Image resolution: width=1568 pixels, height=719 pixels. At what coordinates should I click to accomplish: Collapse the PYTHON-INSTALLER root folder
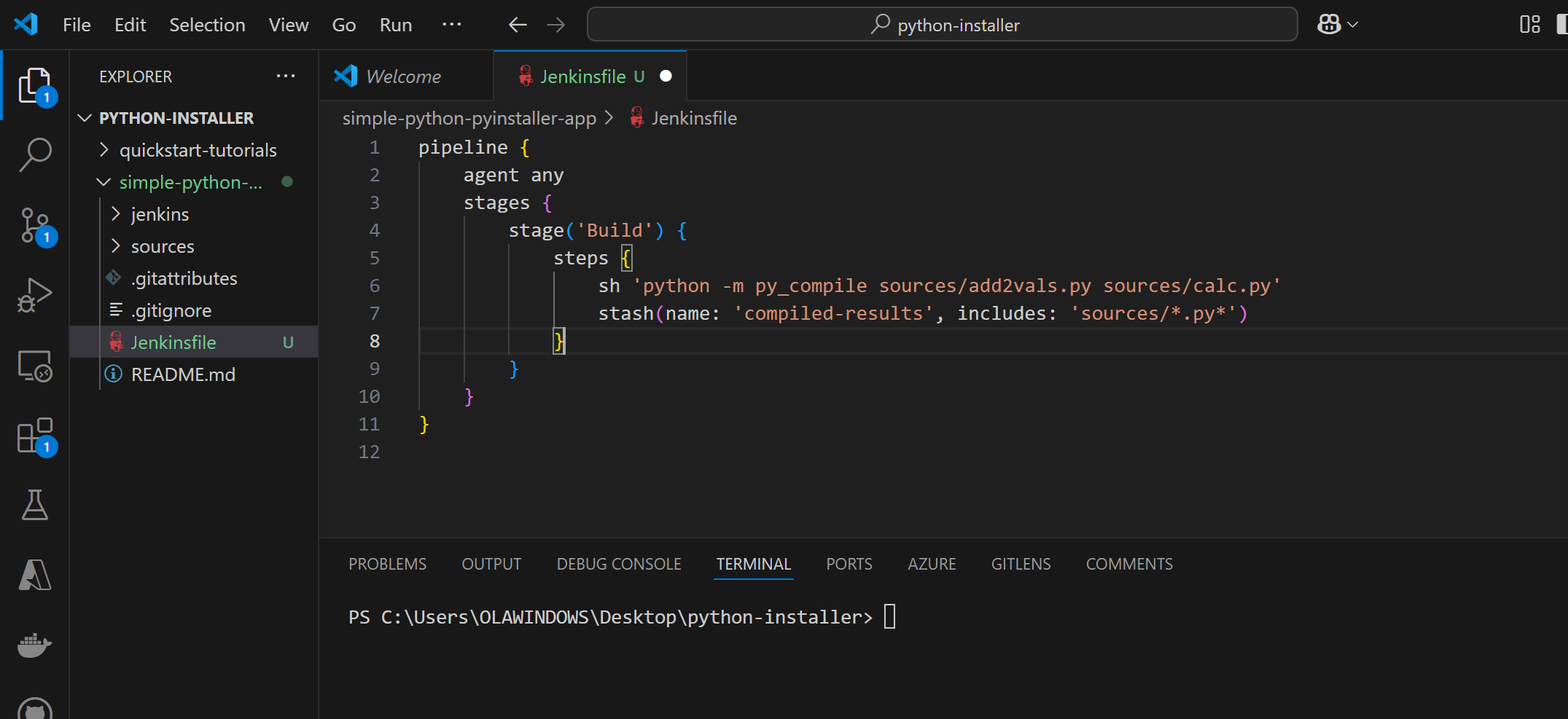[194, 118]
